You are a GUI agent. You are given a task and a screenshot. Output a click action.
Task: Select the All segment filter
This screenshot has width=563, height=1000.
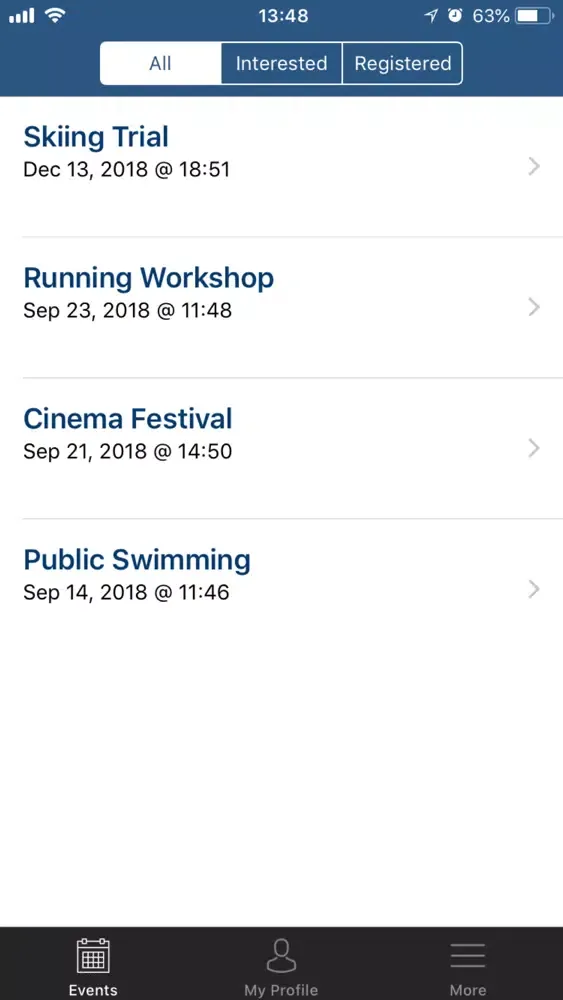tap(161, 63)
